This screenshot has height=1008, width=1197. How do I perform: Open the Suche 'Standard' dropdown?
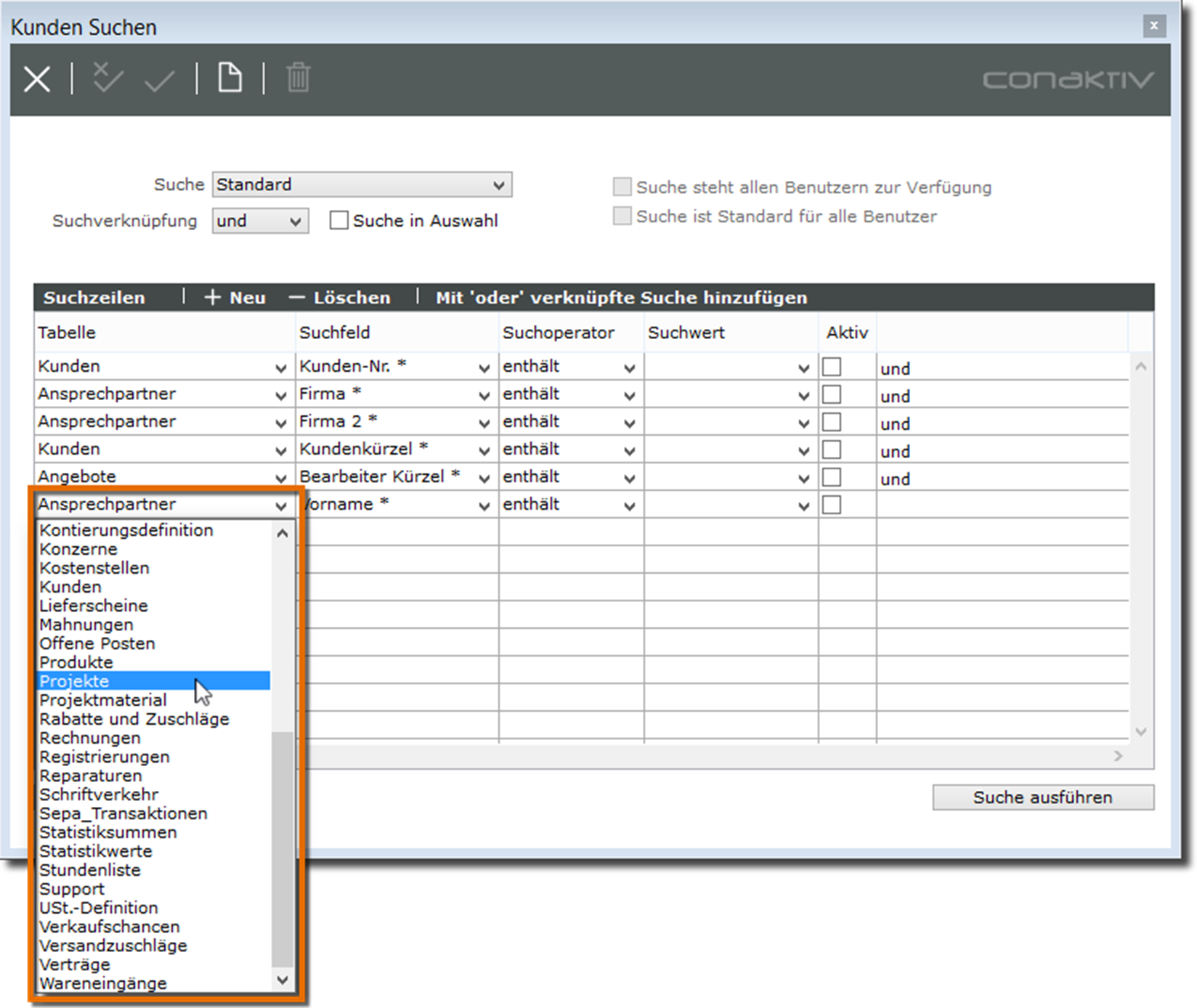click(362, 185)
